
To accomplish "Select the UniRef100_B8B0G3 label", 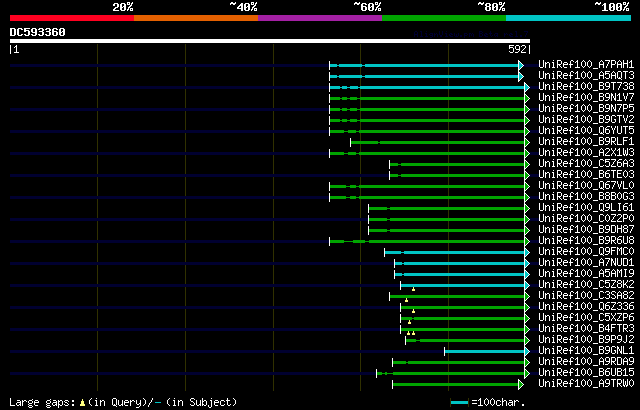I will (586, 197).
